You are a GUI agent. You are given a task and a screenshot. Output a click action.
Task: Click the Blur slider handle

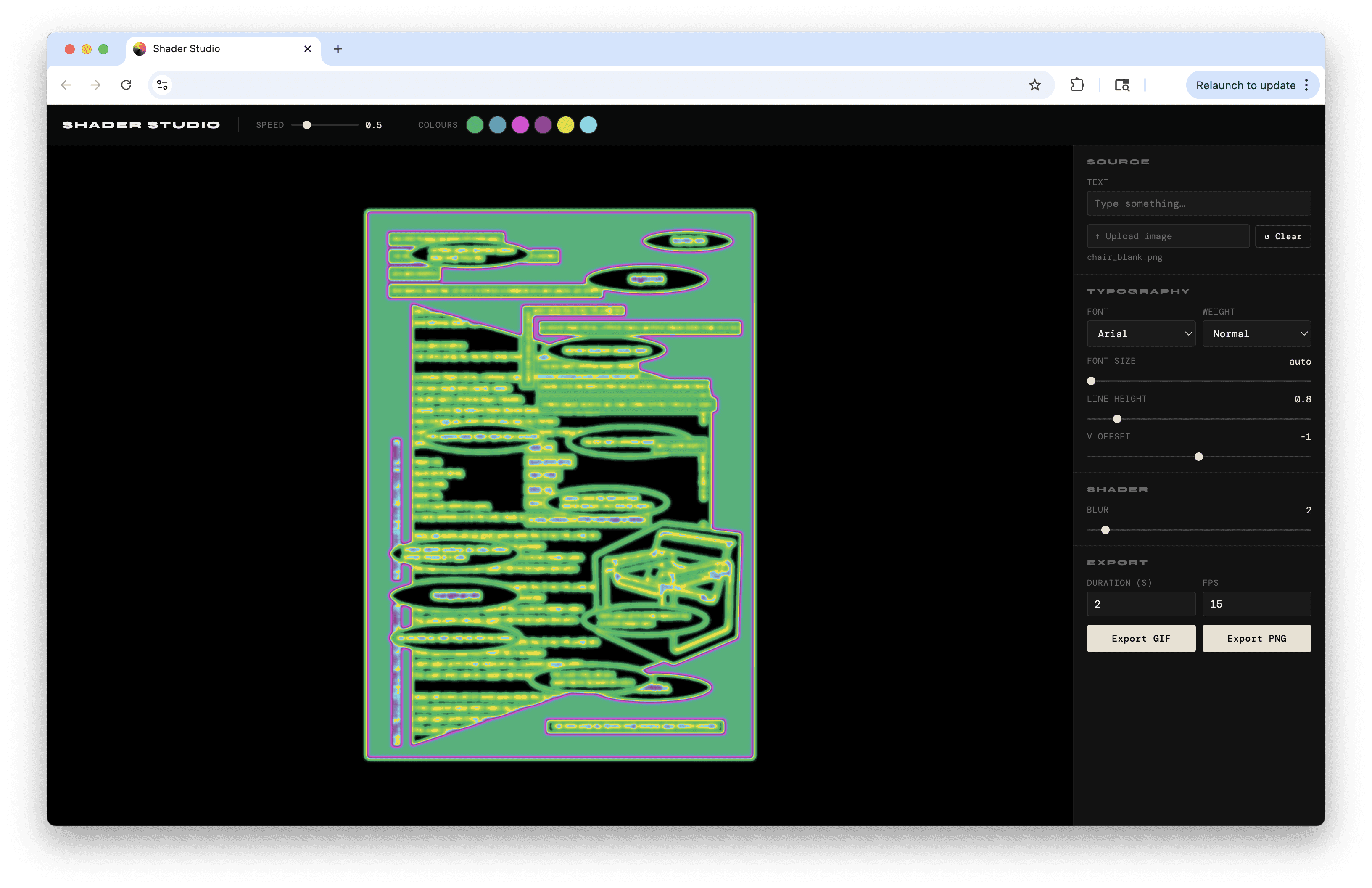coord(1105,530)
